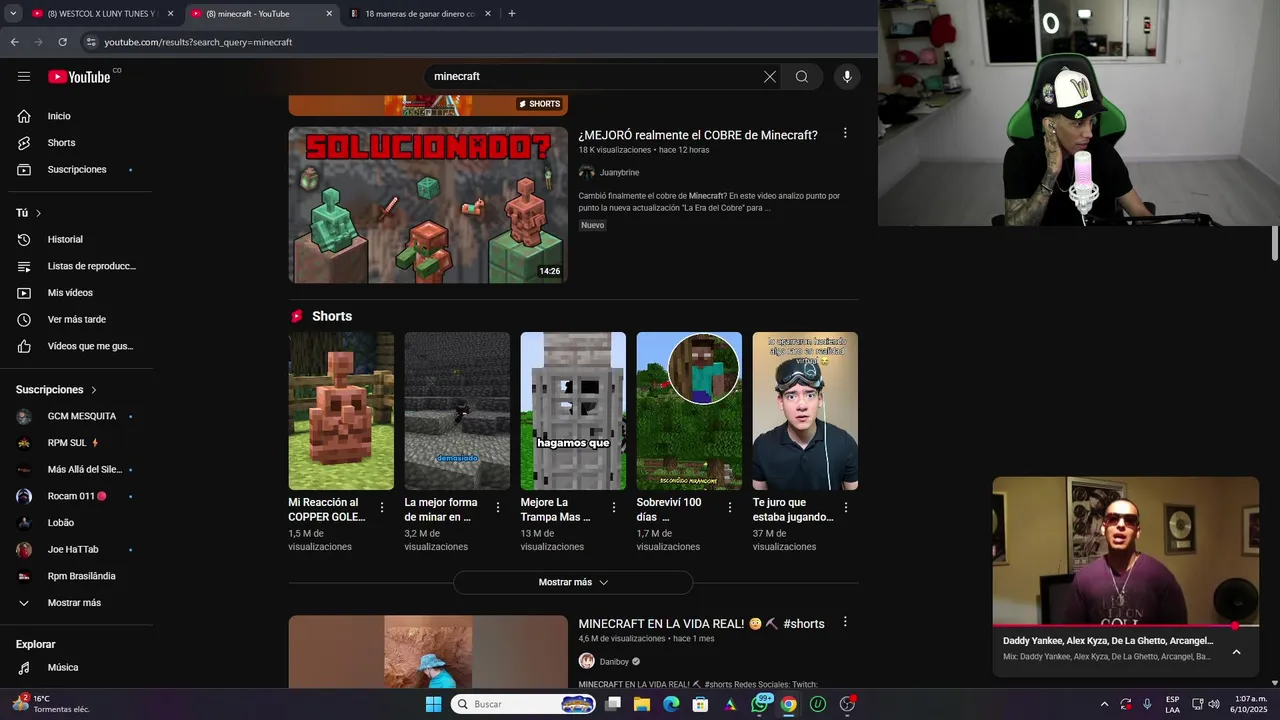Viewport: 1280px width, 720px height.
Task: Expand Suscripciones section header
Action: click(x=56, y=389)
